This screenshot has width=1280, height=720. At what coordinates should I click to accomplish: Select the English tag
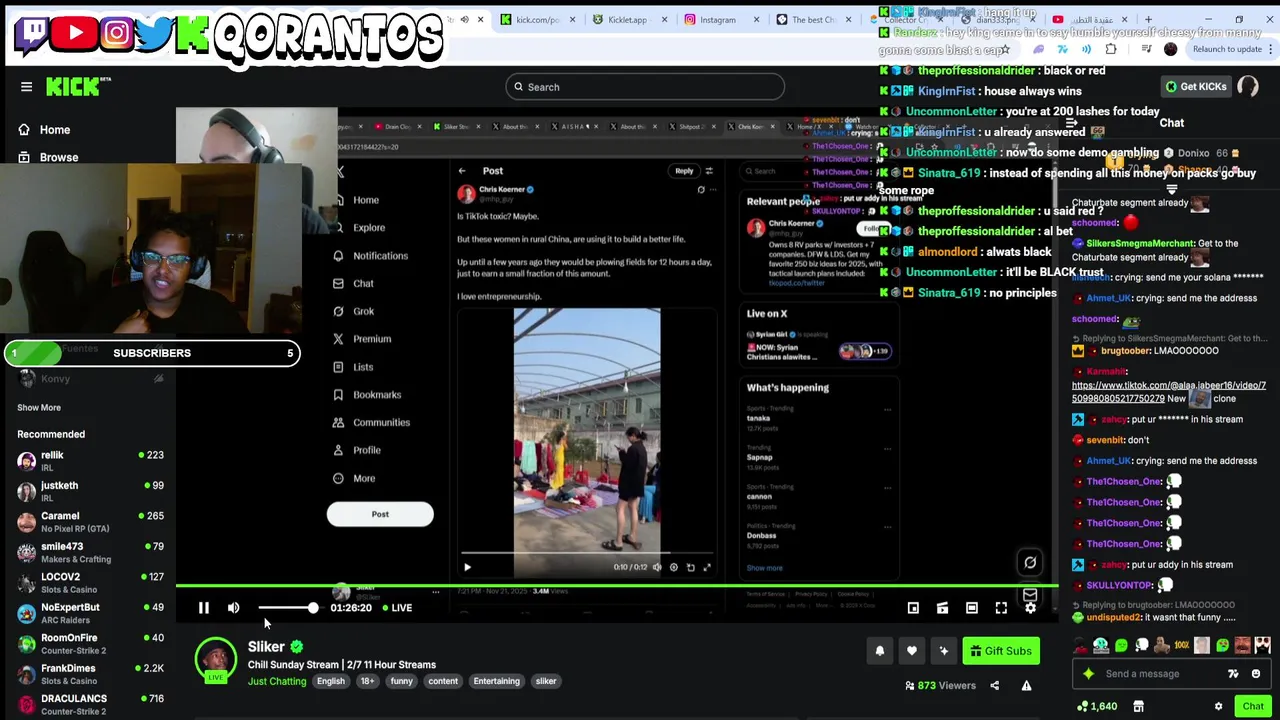[x=330, y=681]
